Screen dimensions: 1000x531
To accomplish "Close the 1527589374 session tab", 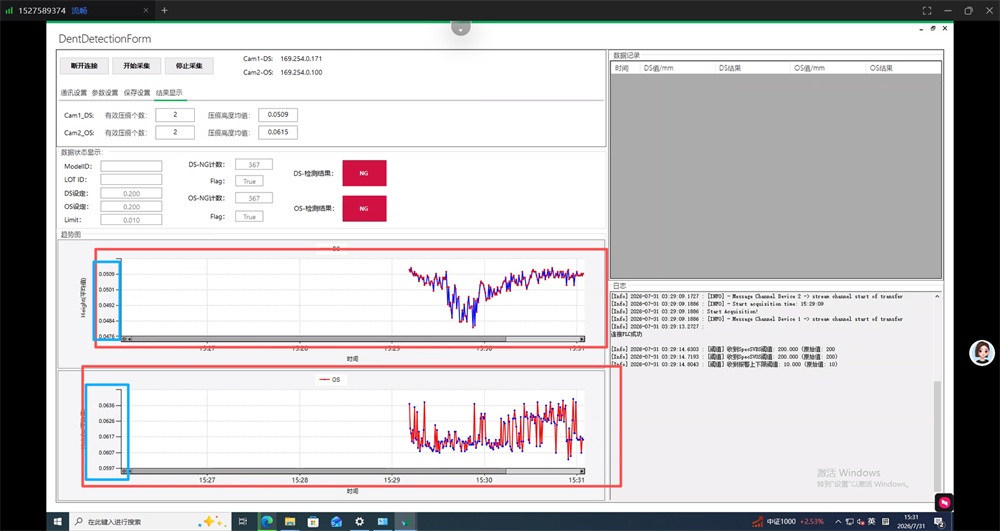I will pyautogui.click(x=146, y=10).
